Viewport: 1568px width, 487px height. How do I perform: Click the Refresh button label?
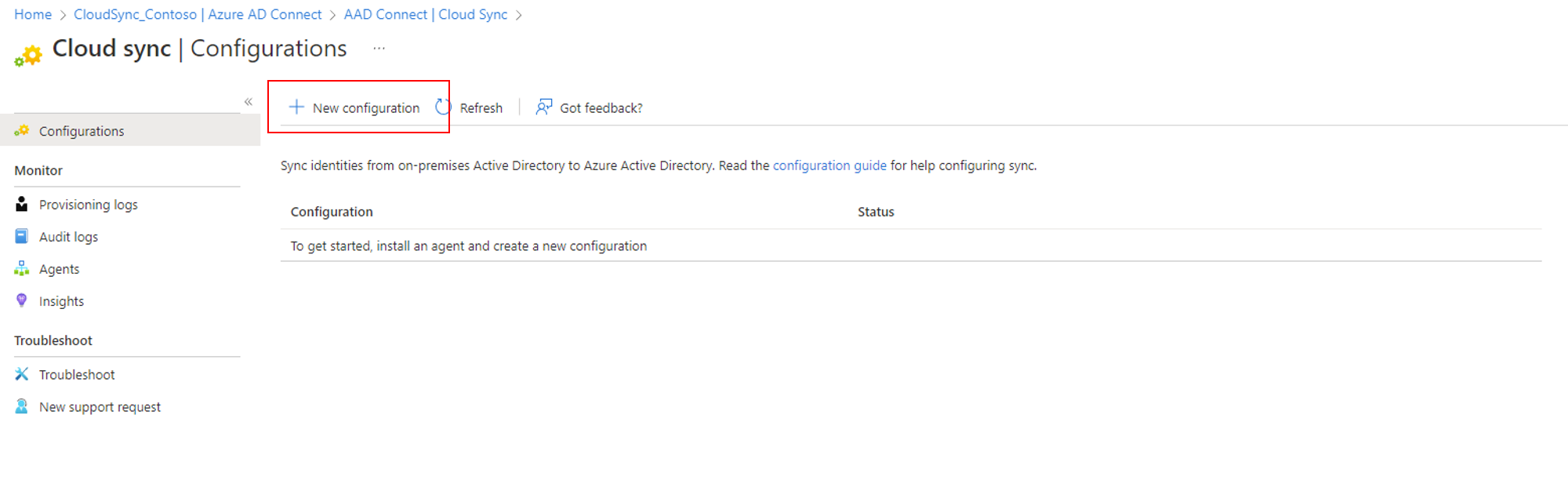coord(481,108)
